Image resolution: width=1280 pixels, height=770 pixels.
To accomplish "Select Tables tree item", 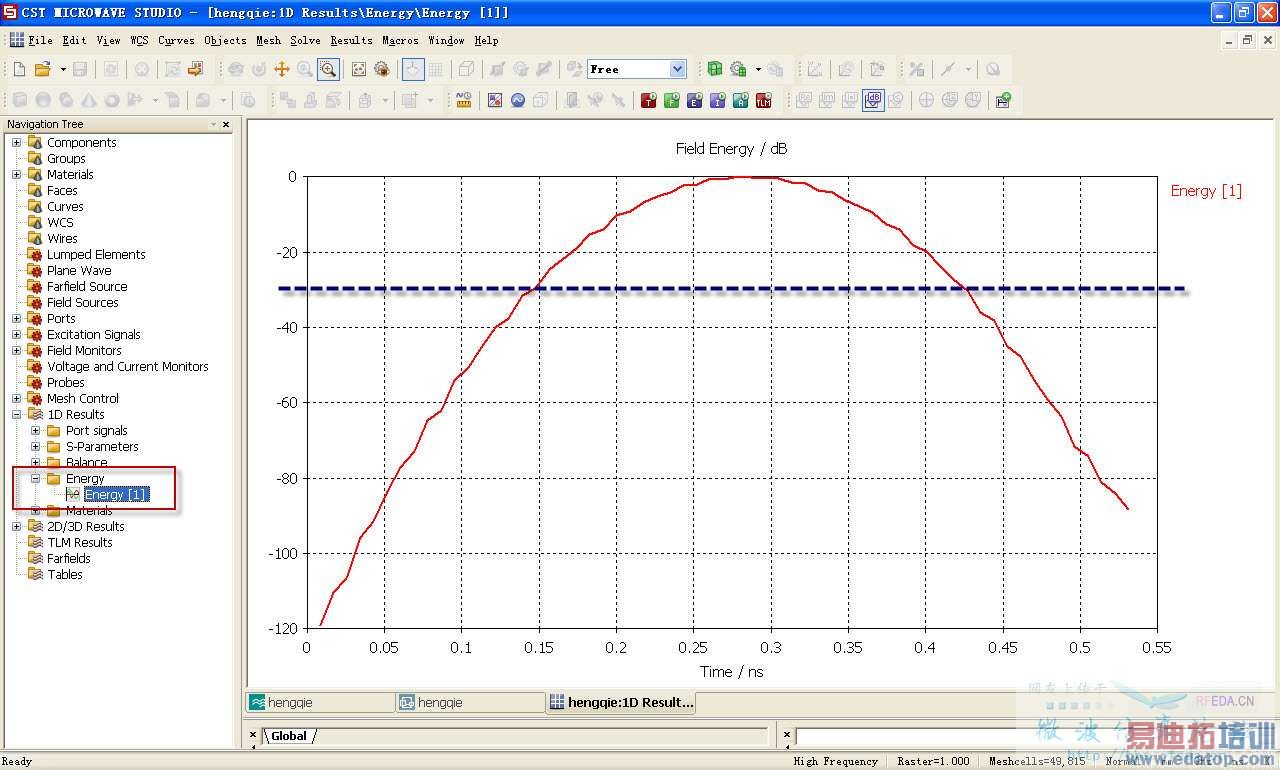I will coord(65,574).
